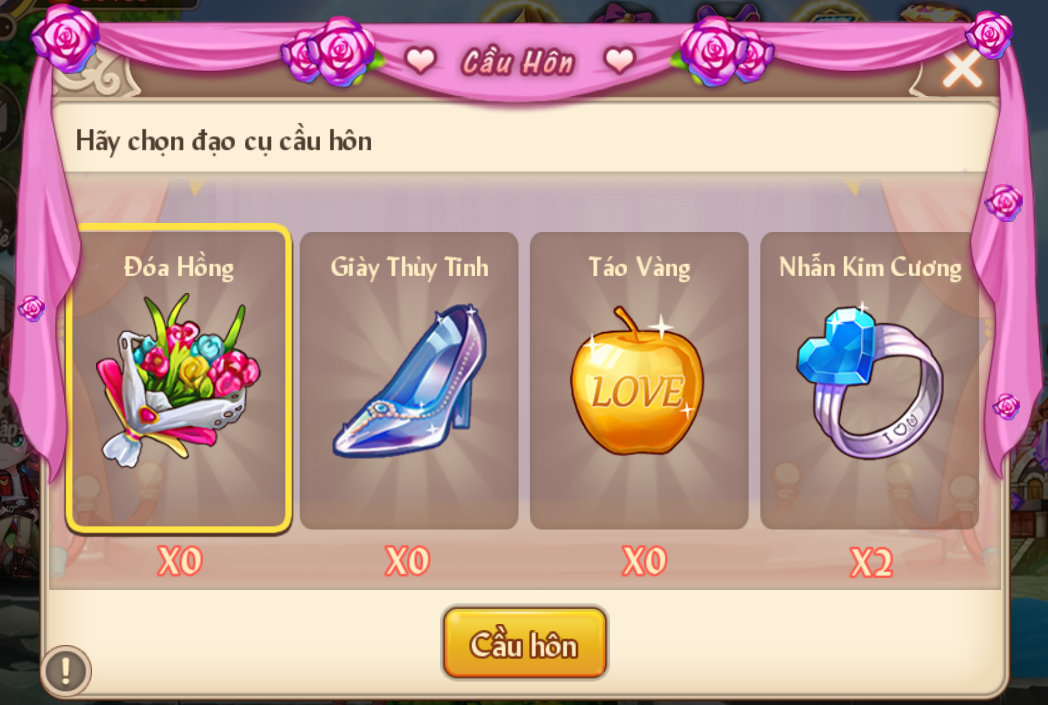
Task: Click the X0 count below Táo Vàng
Action: click(x=644, y=561)
